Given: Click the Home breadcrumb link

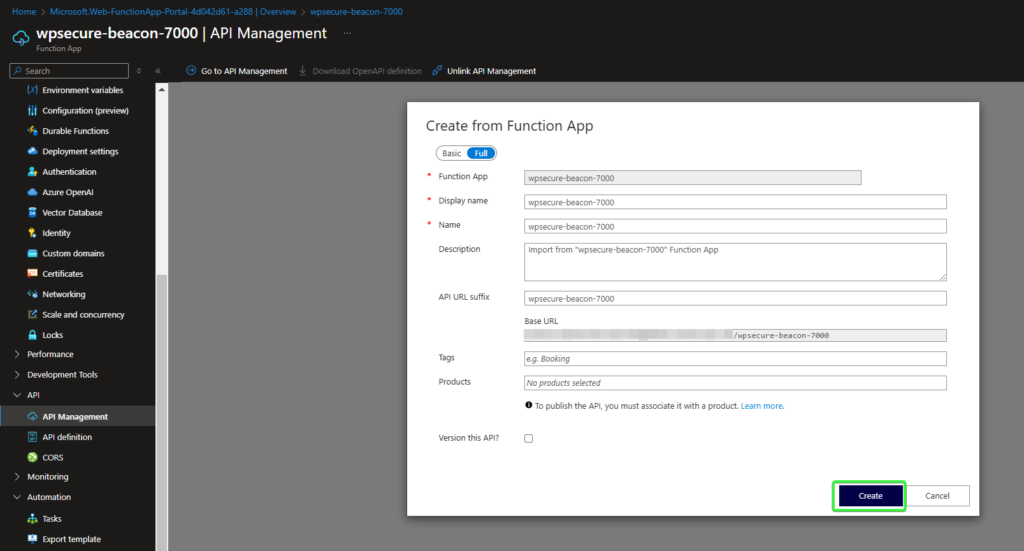Looking at the screenshot, I should 23,11.
